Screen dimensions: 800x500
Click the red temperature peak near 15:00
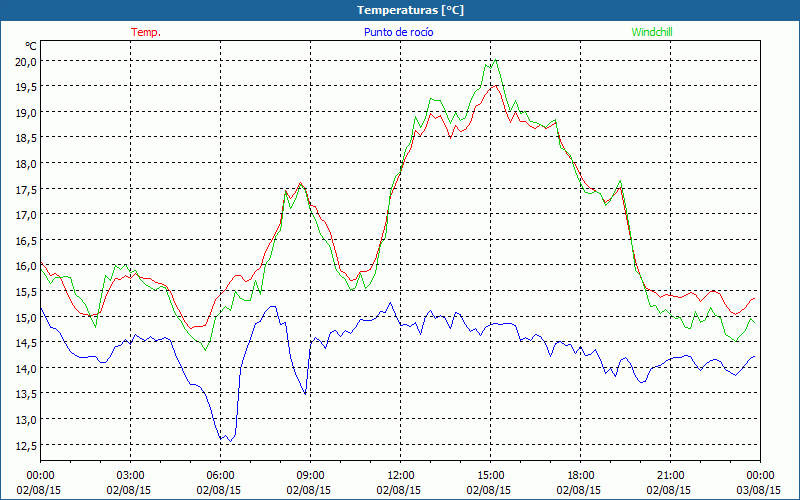coord(495,86)
